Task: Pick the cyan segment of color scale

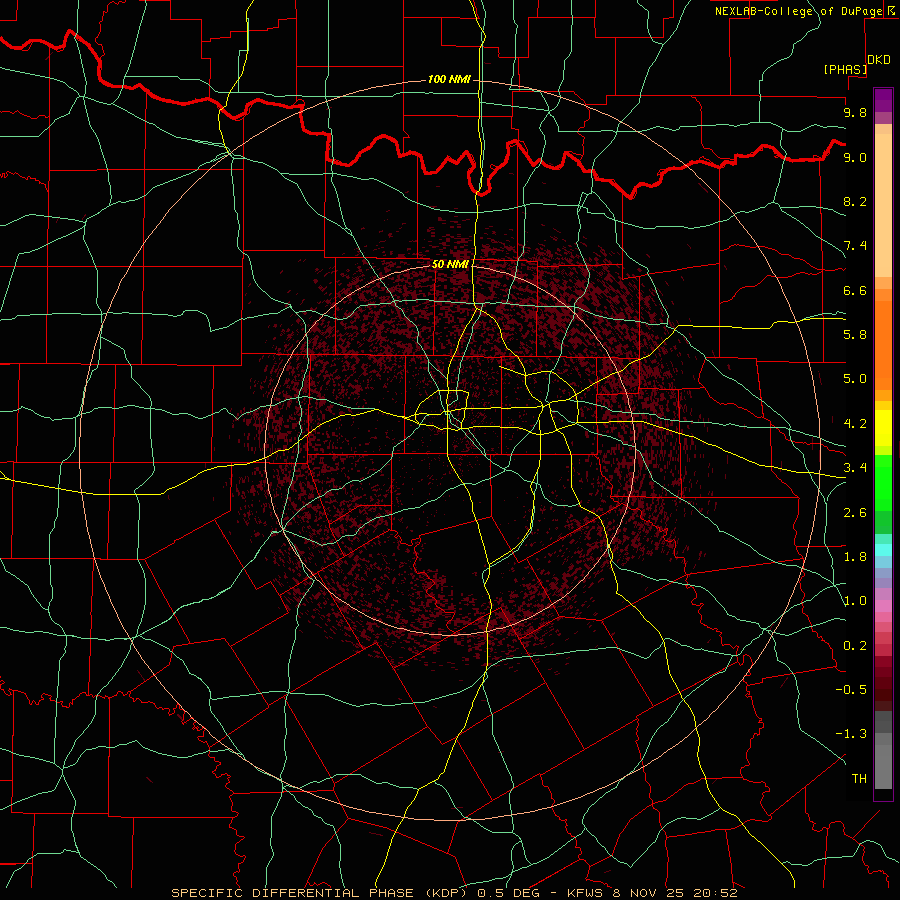Action: (883, 550)
